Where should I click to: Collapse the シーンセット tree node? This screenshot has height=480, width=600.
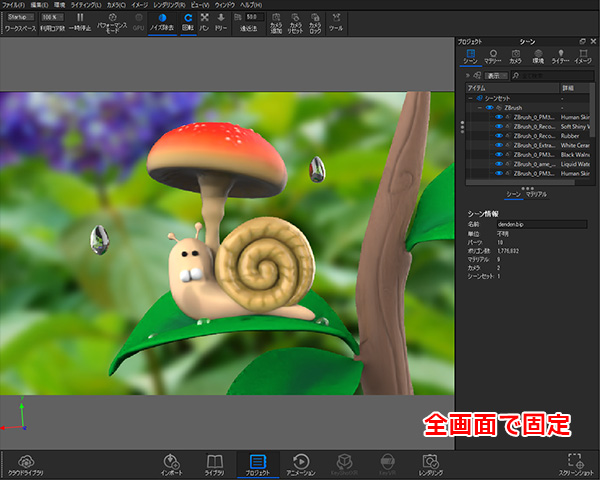[470, 98]
